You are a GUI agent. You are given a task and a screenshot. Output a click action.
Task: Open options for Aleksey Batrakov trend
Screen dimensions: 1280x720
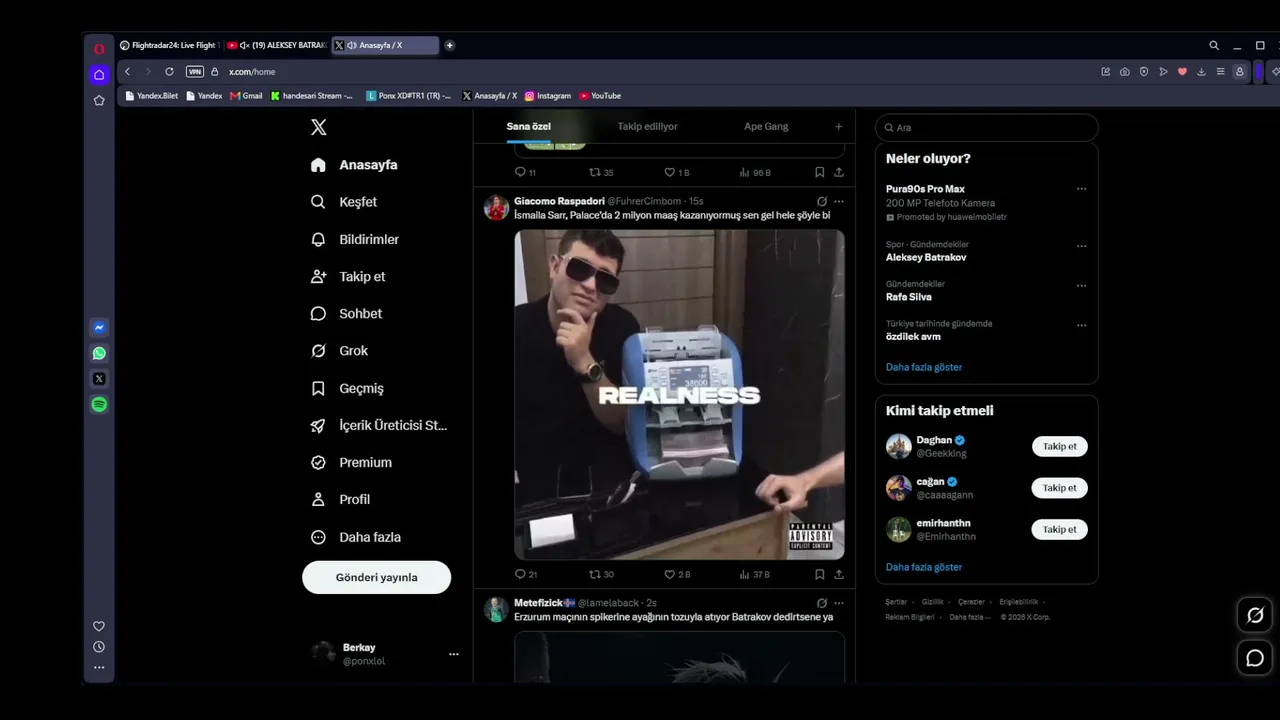pos(1081,246)
